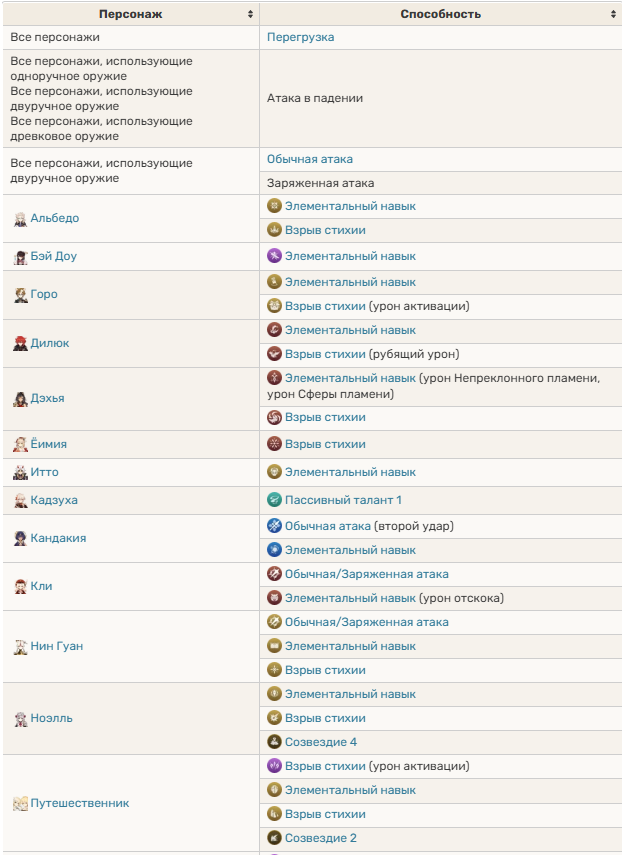Viewport: 622px width, 855px height.
Task: Open Кандакия's Обычная атака link
Action: pos(328,526)
